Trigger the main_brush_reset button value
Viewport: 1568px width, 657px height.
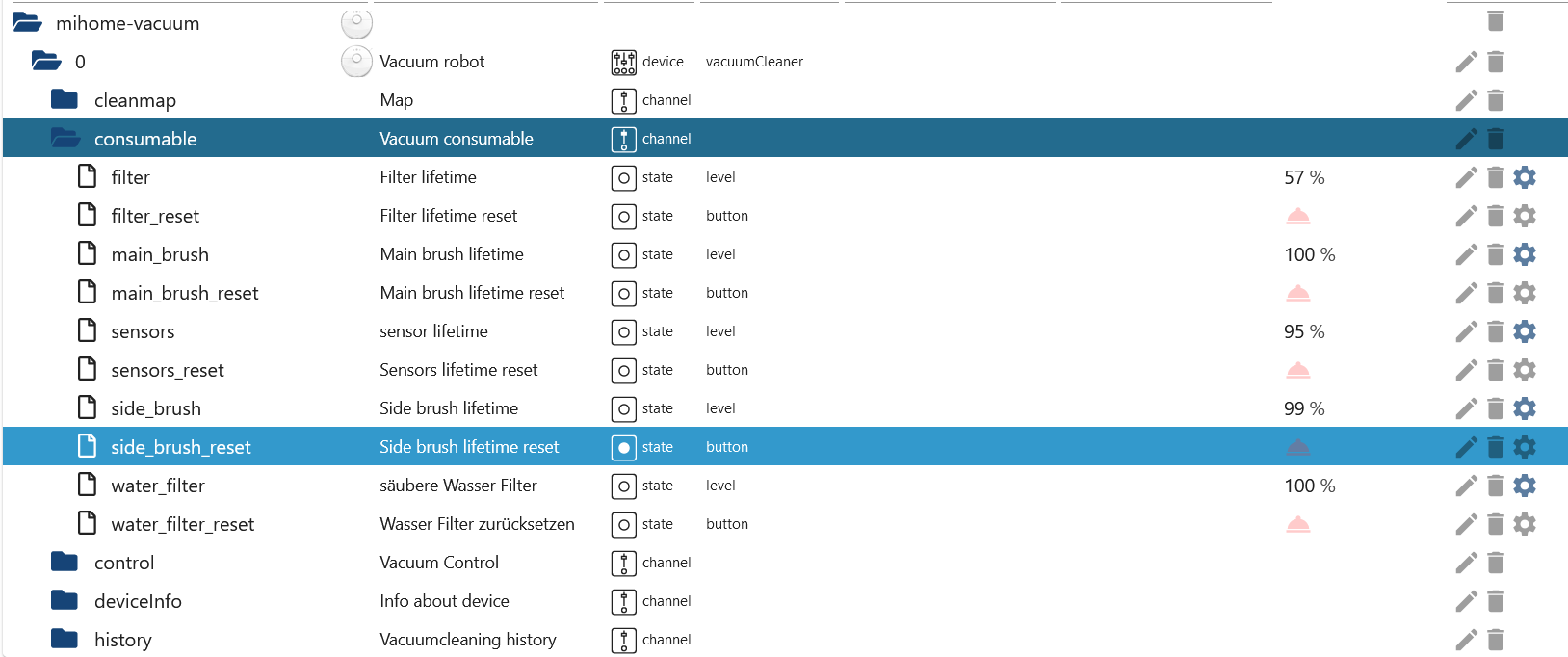coord(1297,293)
